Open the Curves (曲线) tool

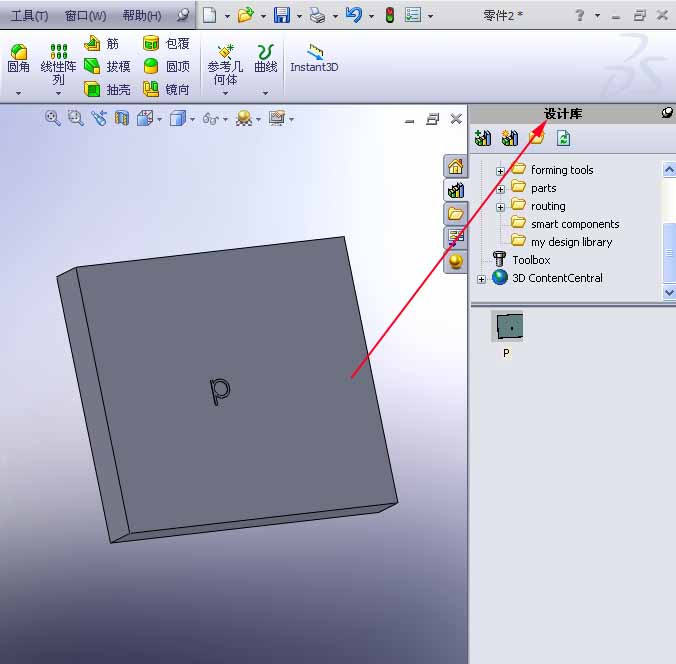pos(266,58)
